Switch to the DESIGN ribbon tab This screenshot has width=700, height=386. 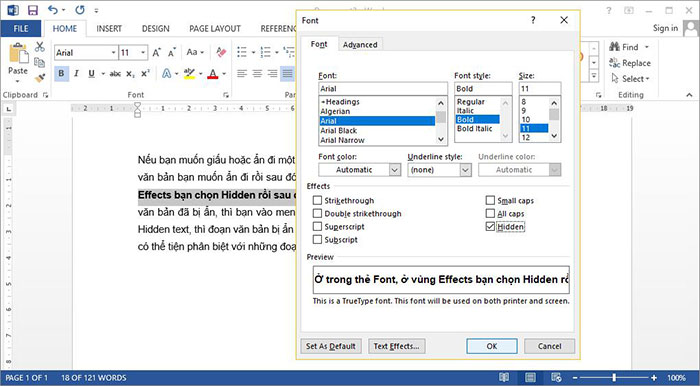tap(155, 29)
